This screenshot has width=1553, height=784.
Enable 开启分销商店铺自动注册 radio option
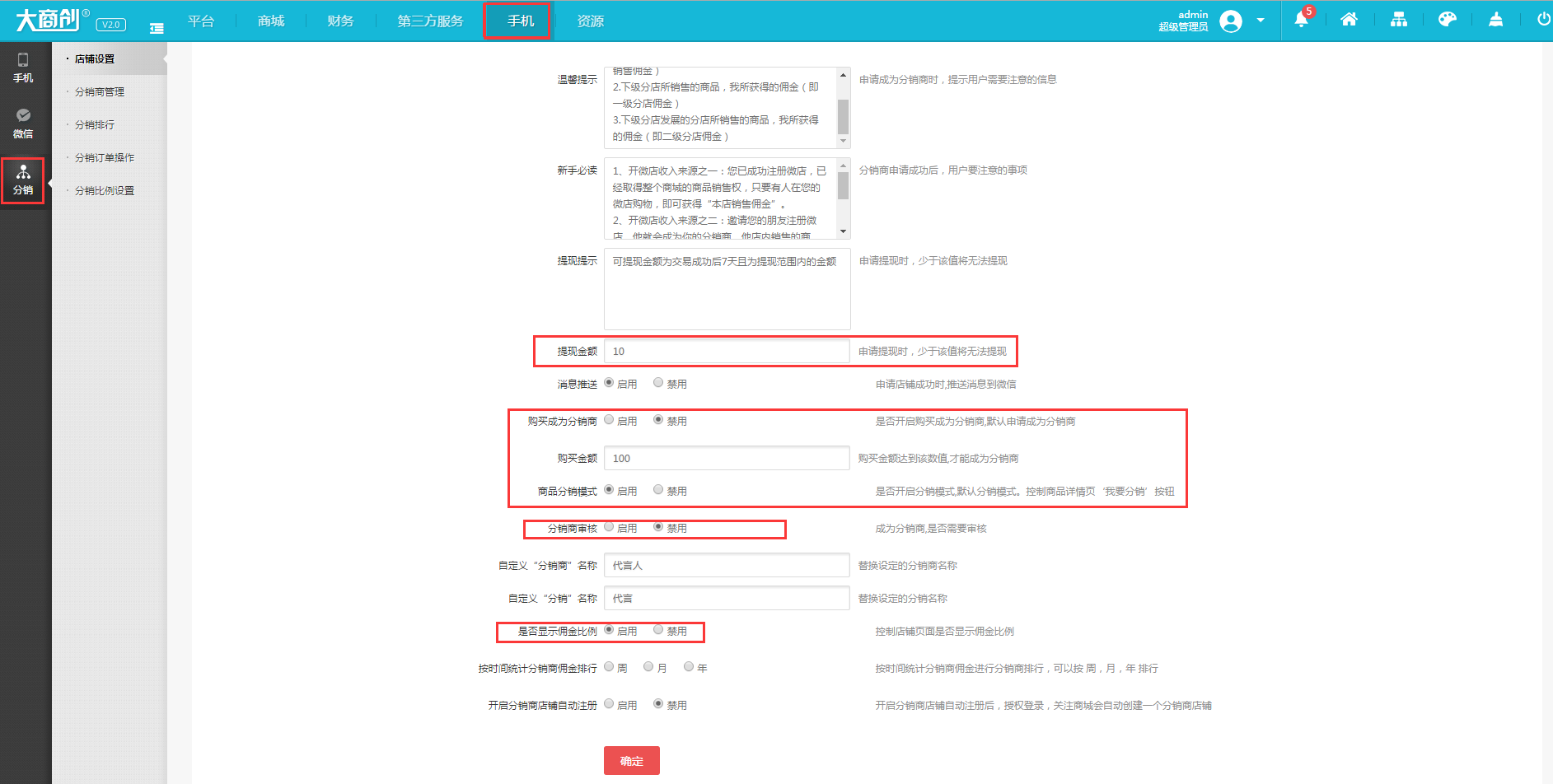[x=609, y=703]
